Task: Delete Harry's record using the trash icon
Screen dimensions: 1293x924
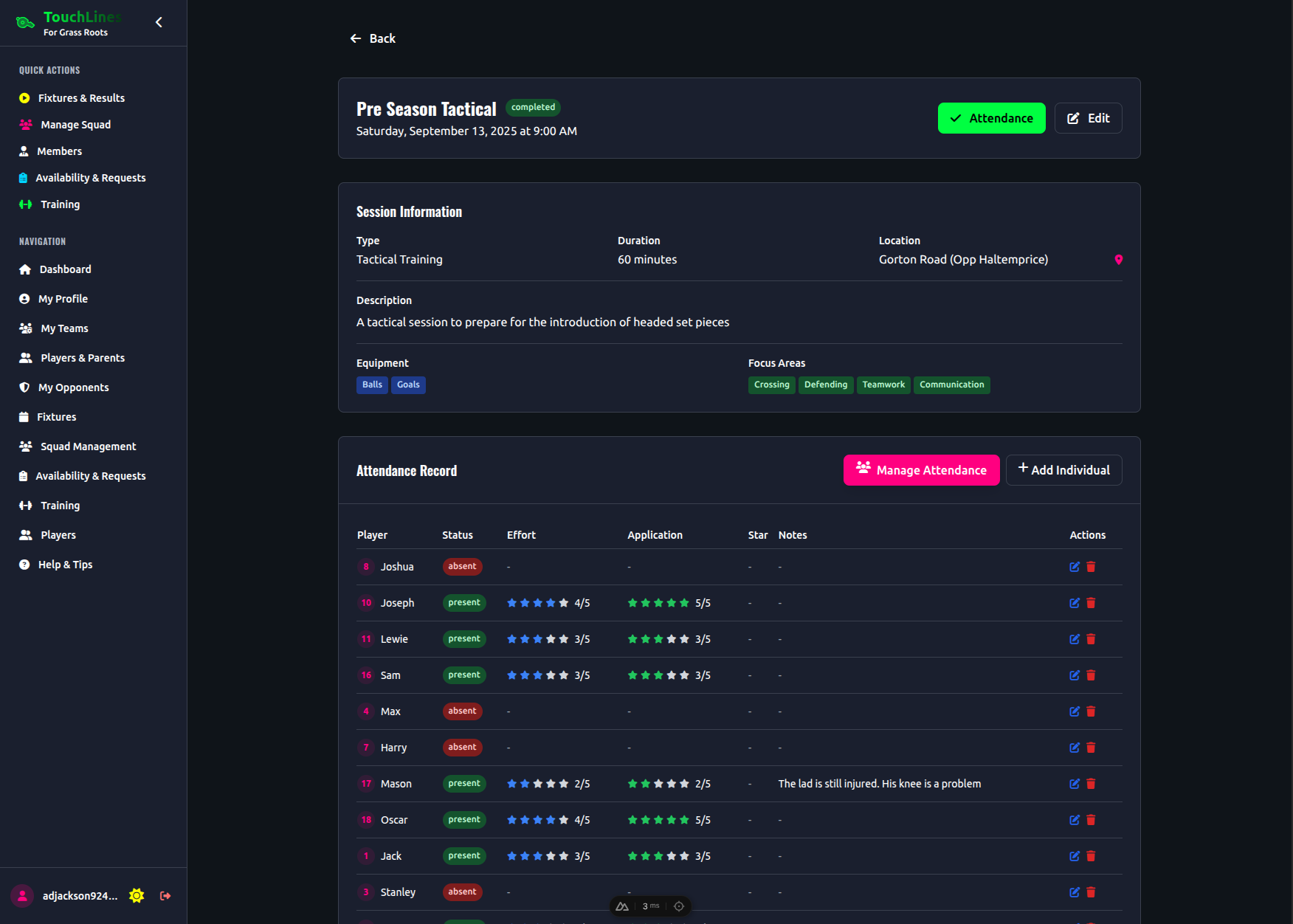Action: (1092, 747)
